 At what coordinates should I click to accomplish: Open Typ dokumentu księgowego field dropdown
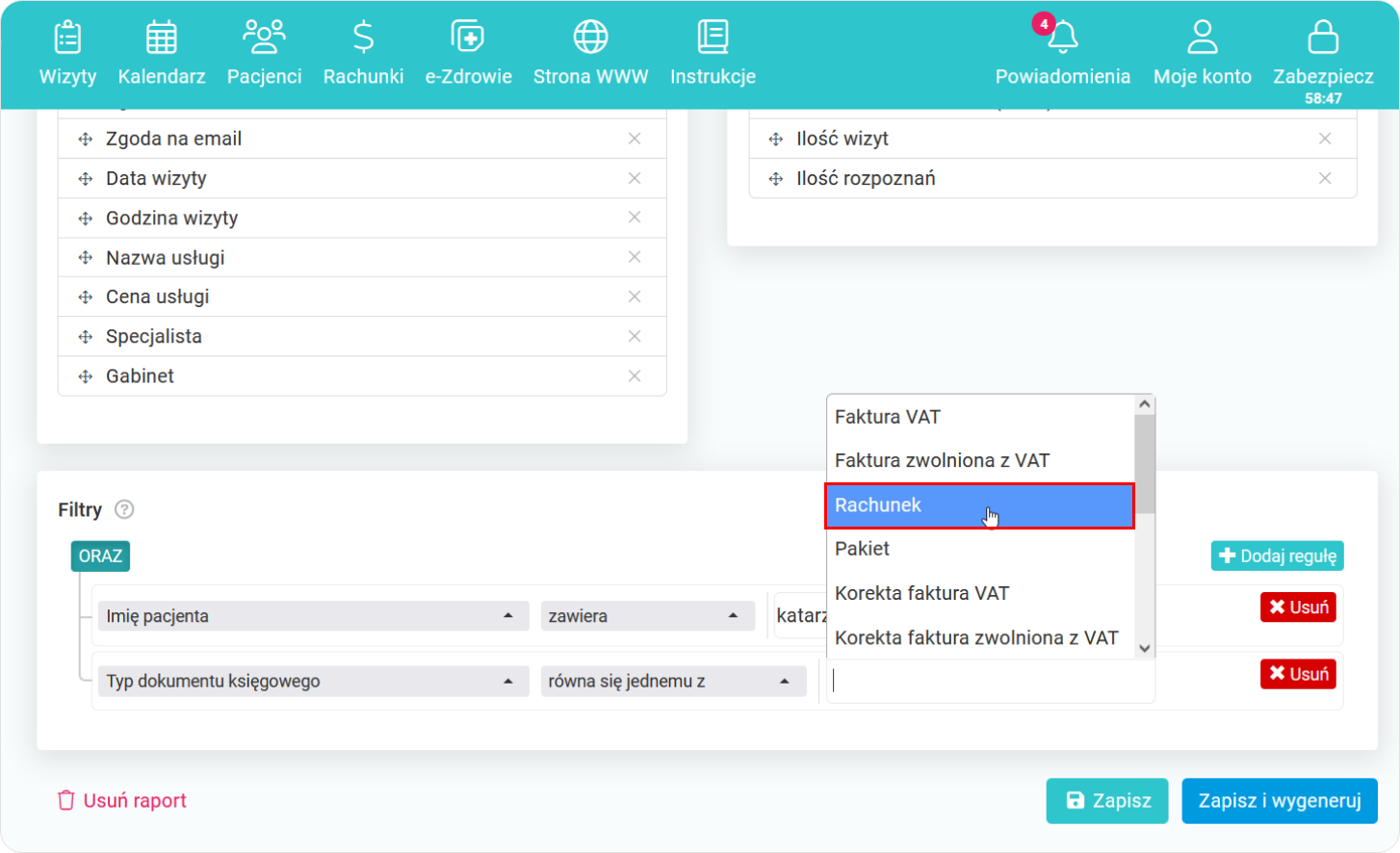pyautogui.click(x=314, y=681)
